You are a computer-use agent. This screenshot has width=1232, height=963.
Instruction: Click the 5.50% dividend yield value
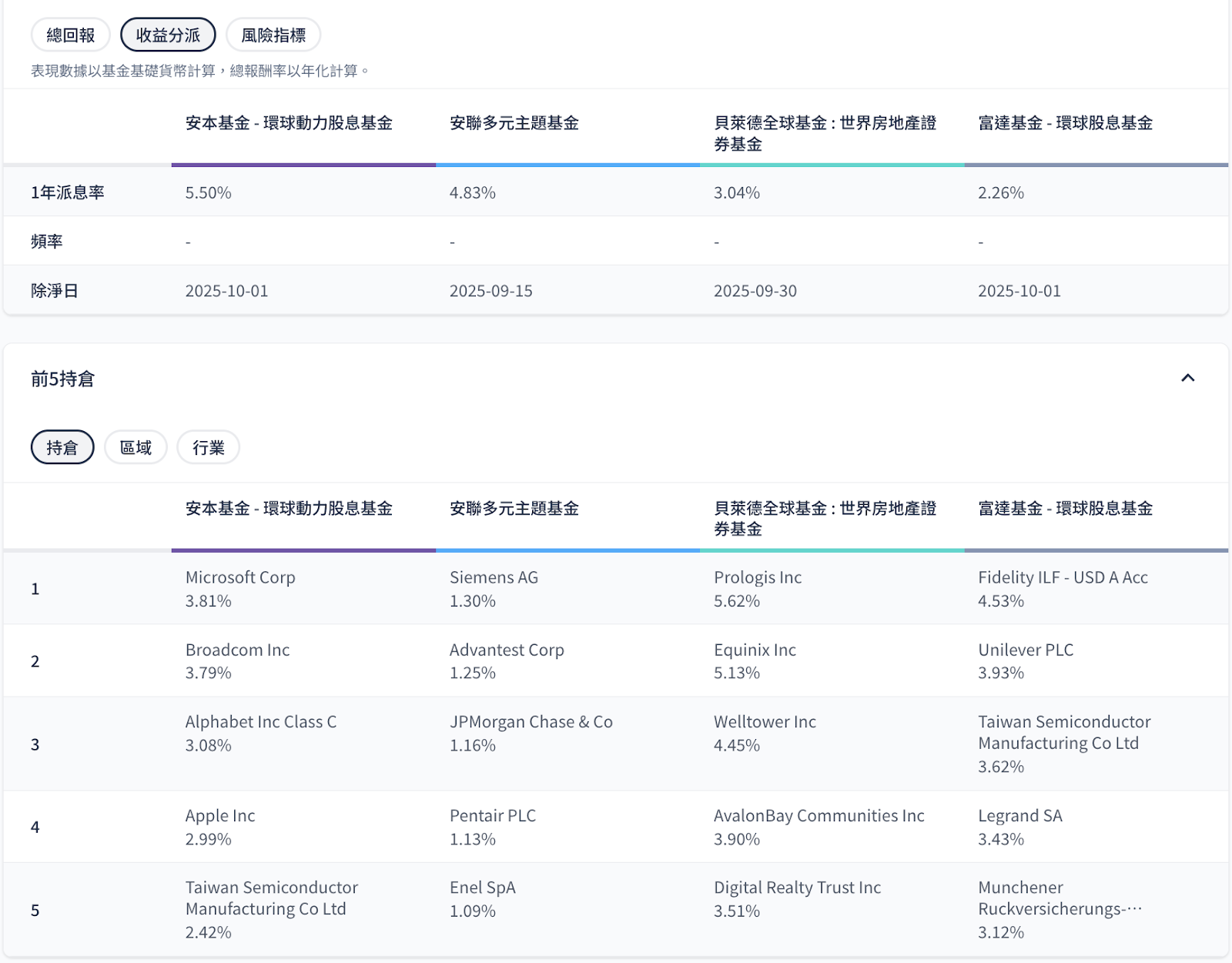tap(208, 192)
